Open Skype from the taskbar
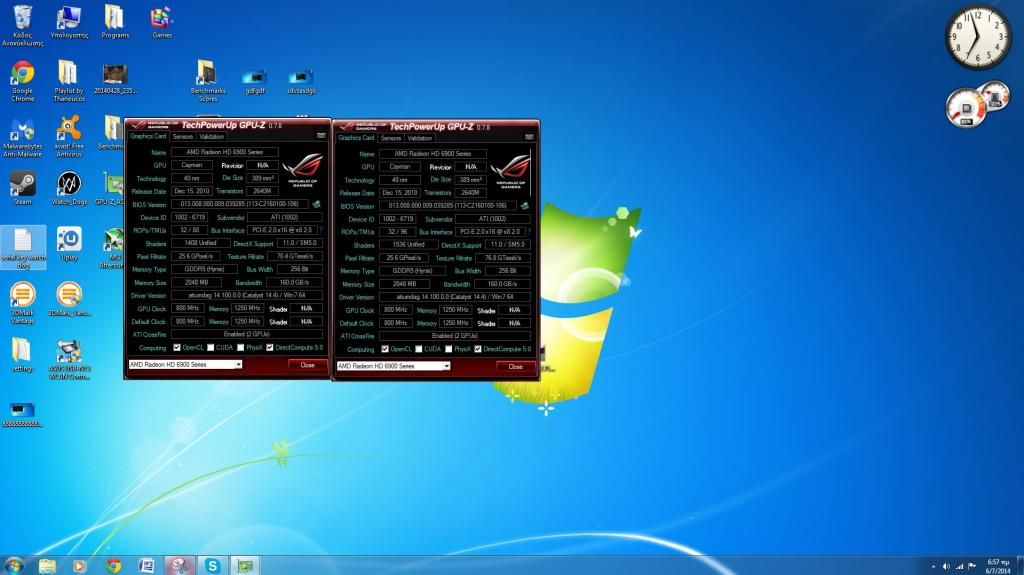This screenshot has width=1024, height=575. (x=212, y=565)
